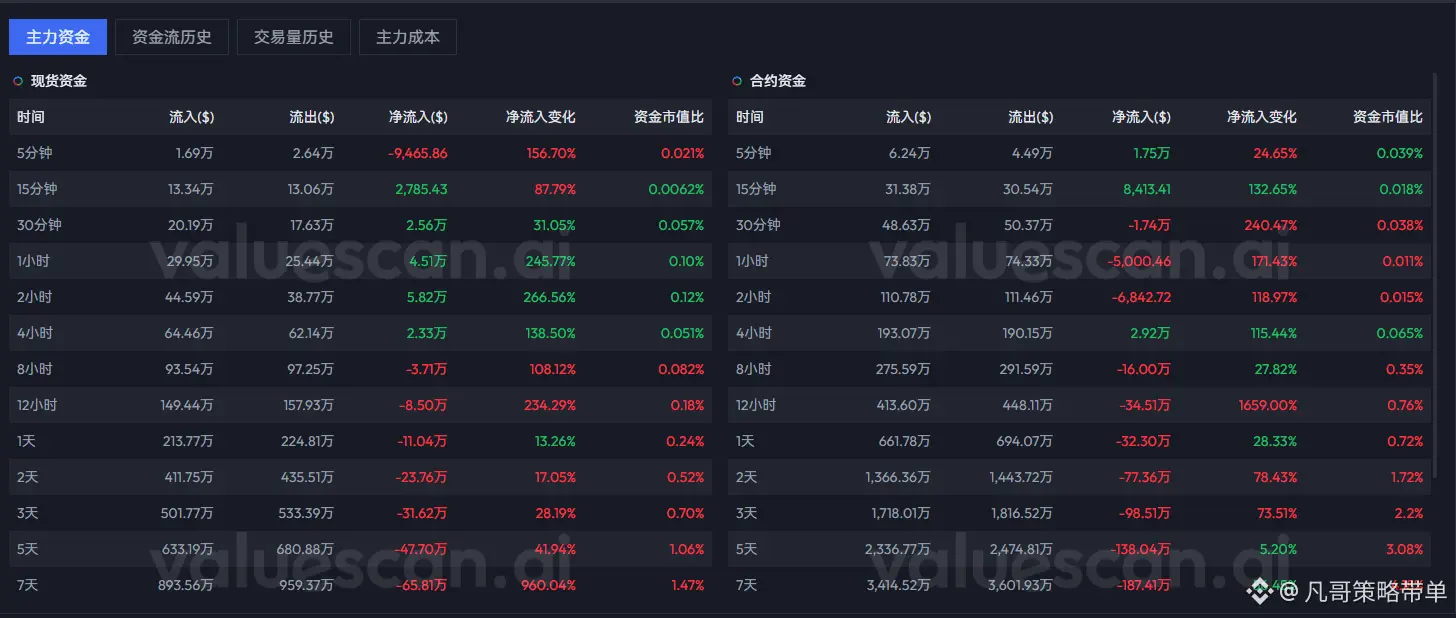Click the circle icon beside 合约资金
1456x618 pixels.
pyautogui.click(x=737, y=81)
